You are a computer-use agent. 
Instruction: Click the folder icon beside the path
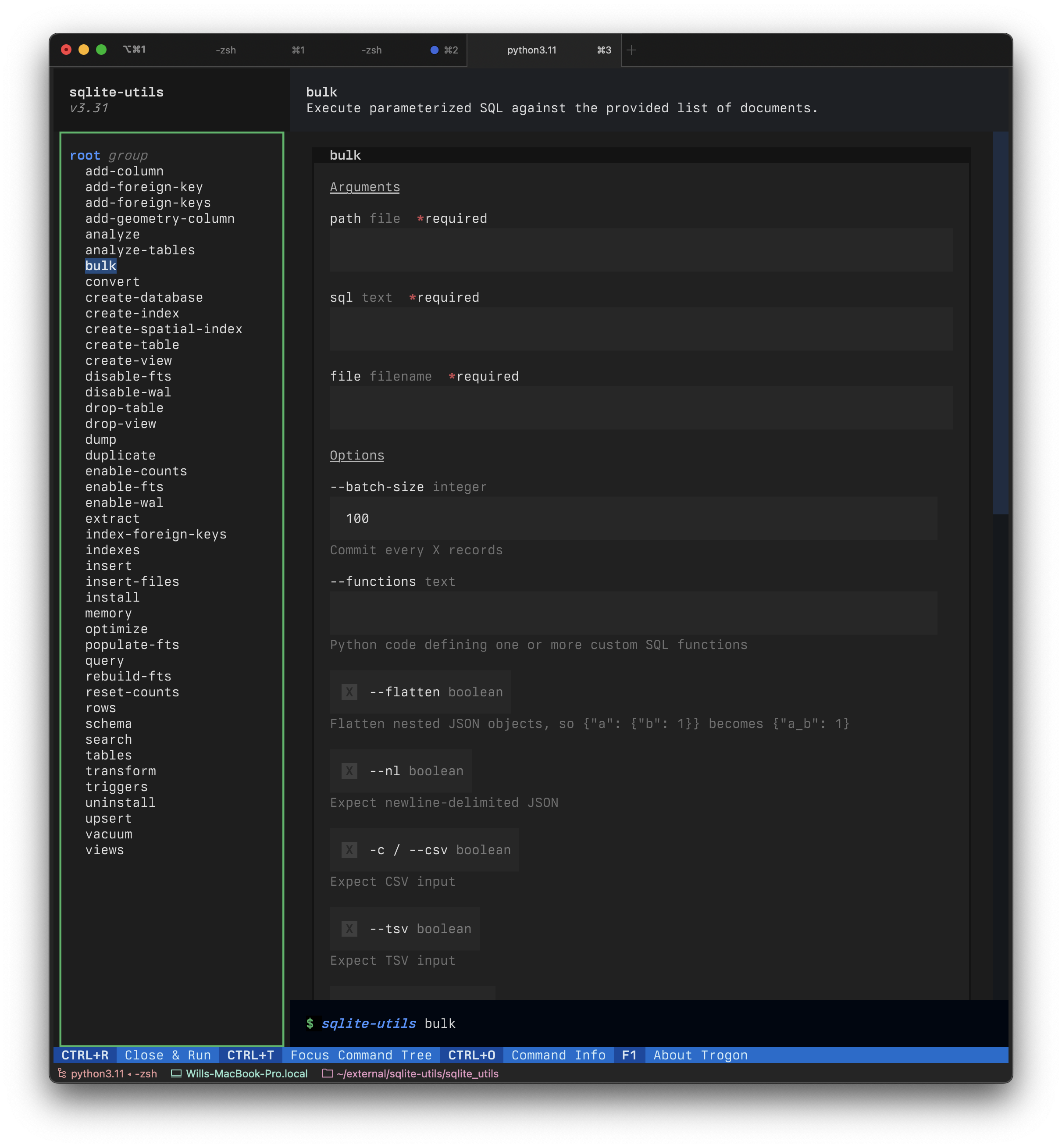pyautogui.click(x=328, y=1073)
